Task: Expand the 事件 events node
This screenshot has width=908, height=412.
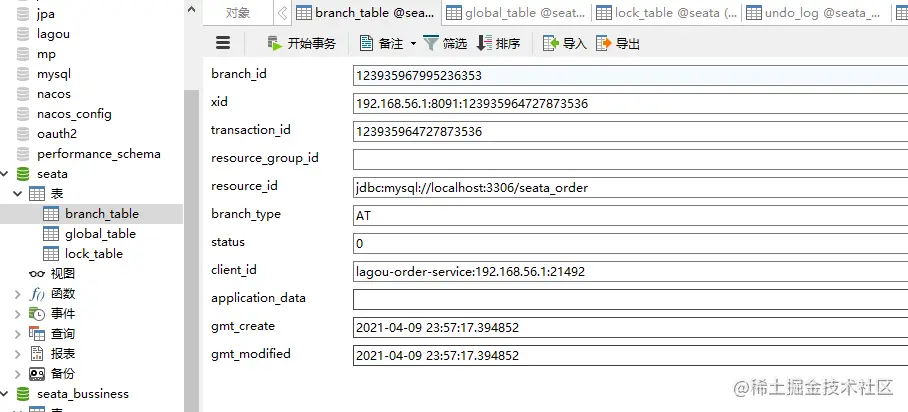Action: click(18, 314)
